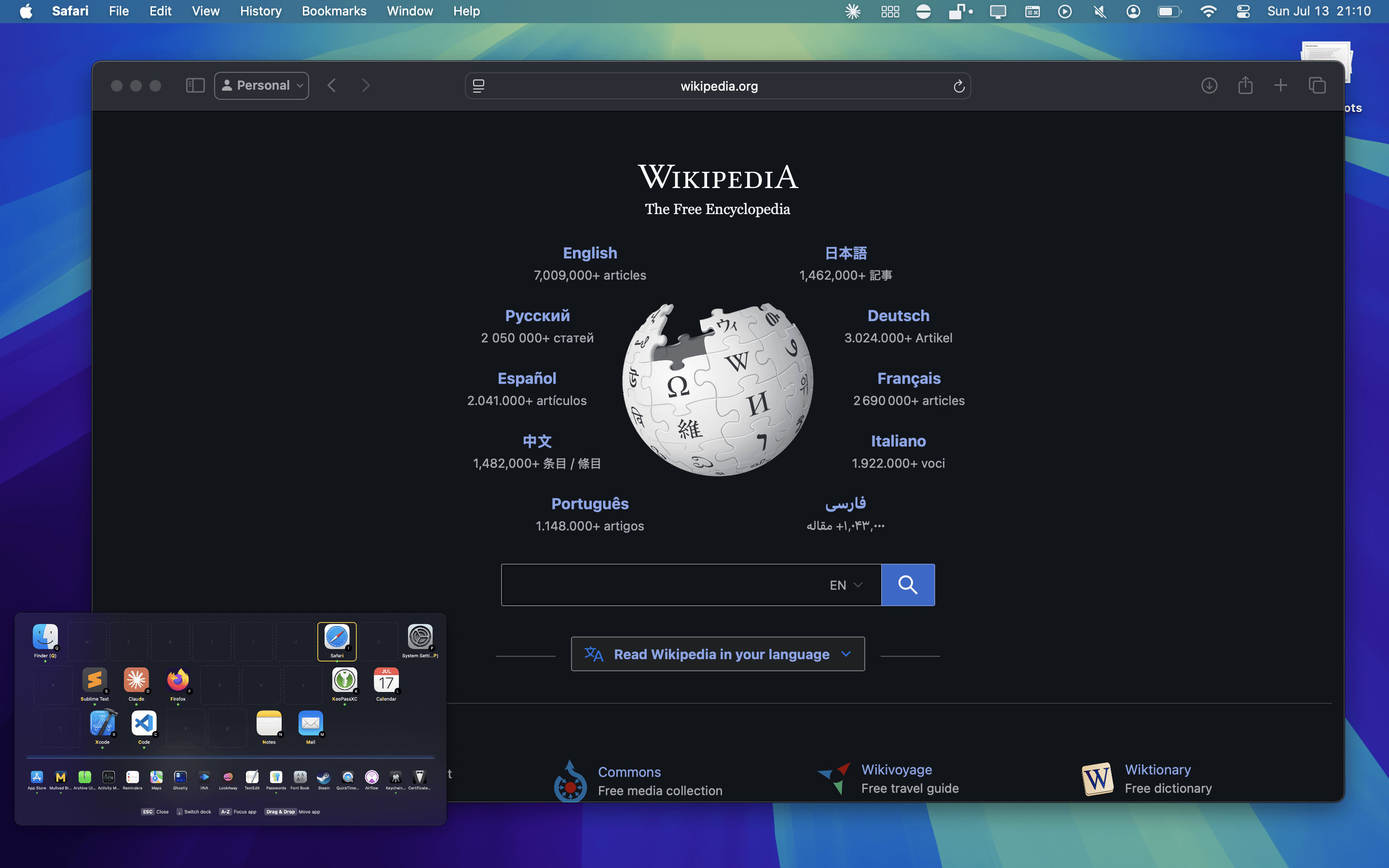The height and width of the screenshot is (868, 1389).
Task: Open Airflow app icon
Action: pyautogui.click(x=372, y=777)
